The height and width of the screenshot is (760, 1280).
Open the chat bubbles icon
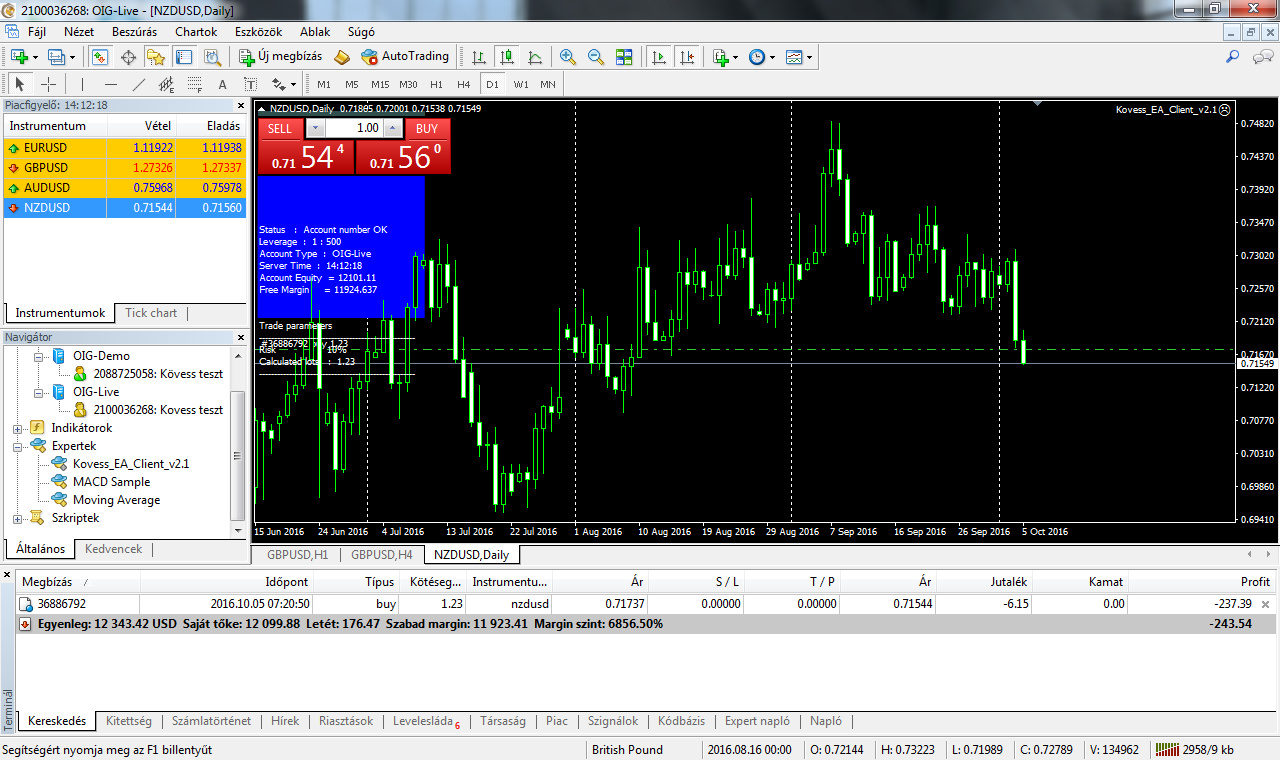(1262, 57)
